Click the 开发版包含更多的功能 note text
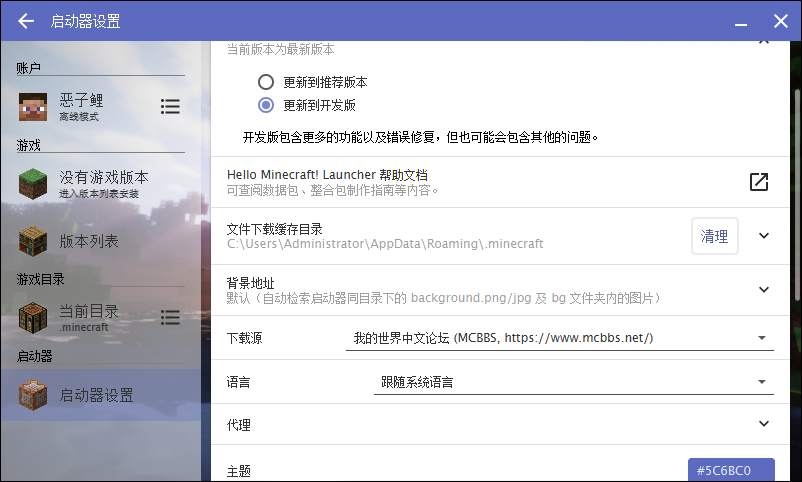The height and width of the screenshot is (482, 802). click(x=420, y=137)
